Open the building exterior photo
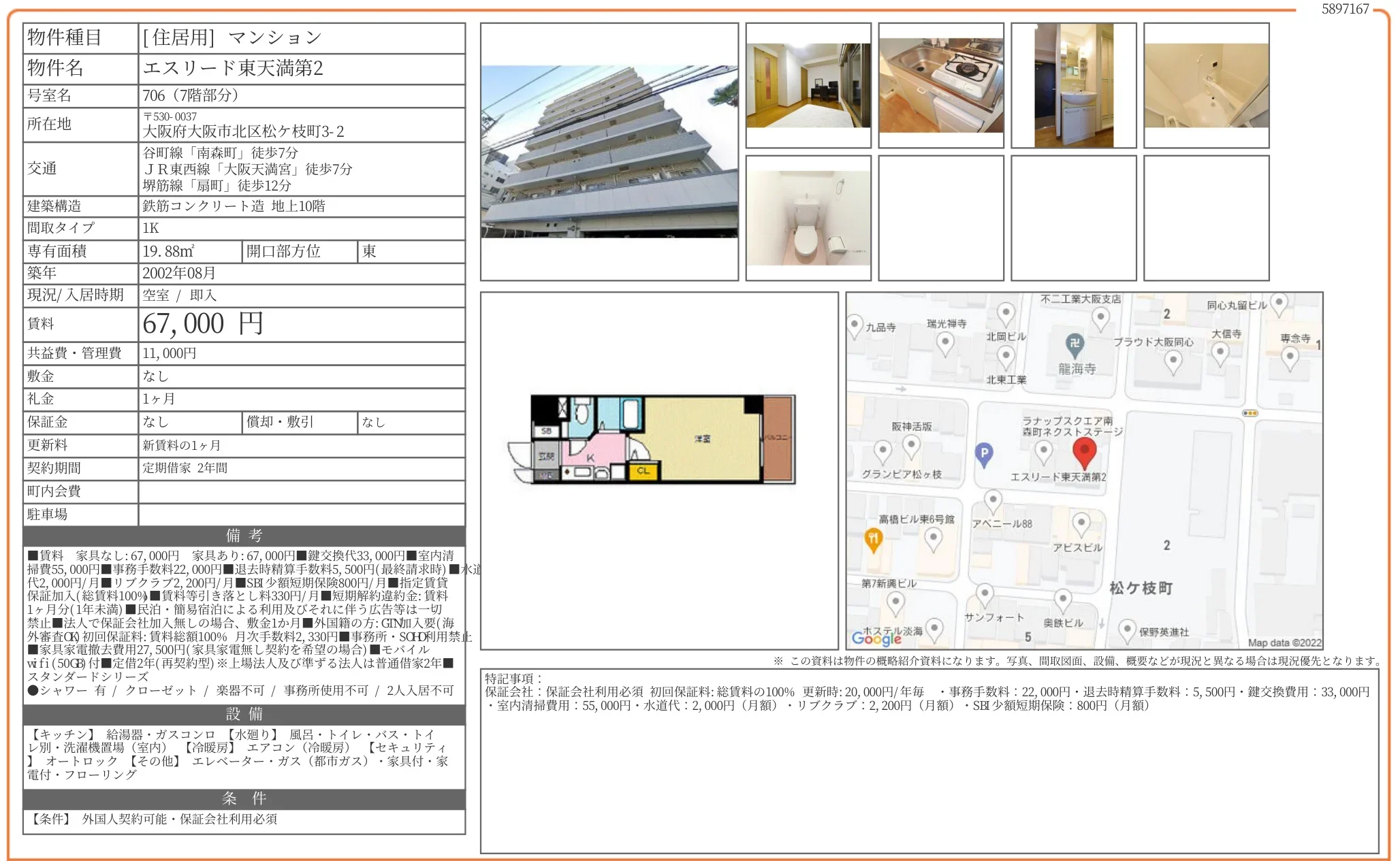Image resolution: width=1400 pixels, height=861 pixels. (609, 152)
